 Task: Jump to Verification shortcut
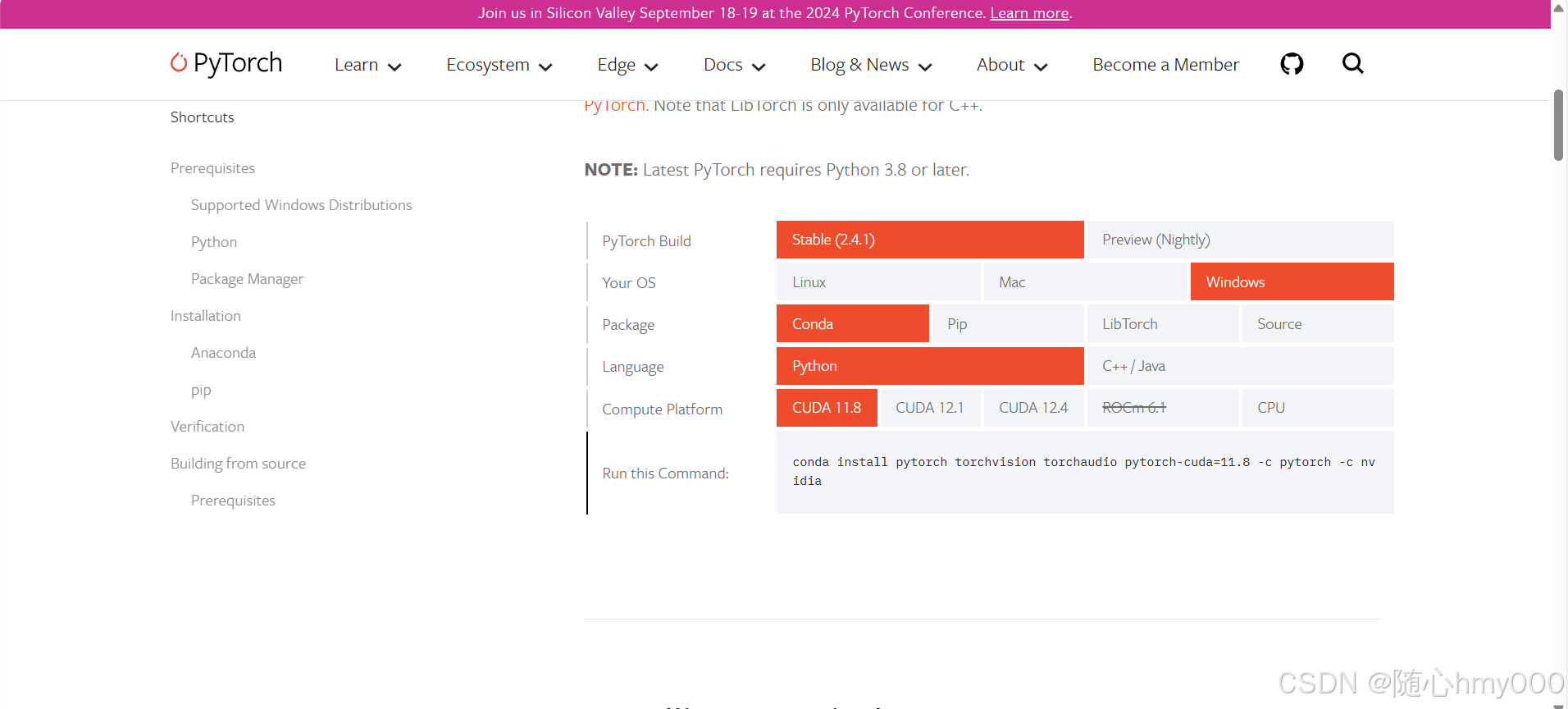coord(207,427)
